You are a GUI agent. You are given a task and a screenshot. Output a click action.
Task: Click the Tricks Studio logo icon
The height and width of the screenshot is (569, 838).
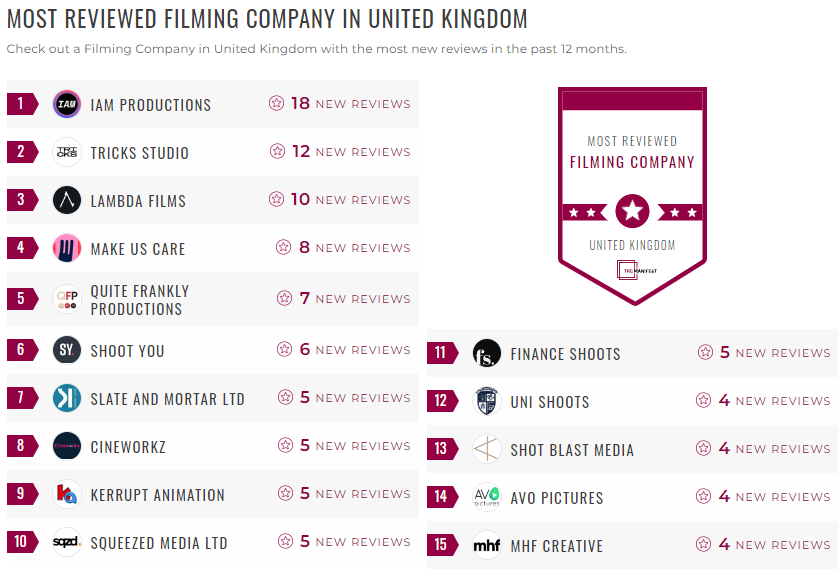[67, 152]
